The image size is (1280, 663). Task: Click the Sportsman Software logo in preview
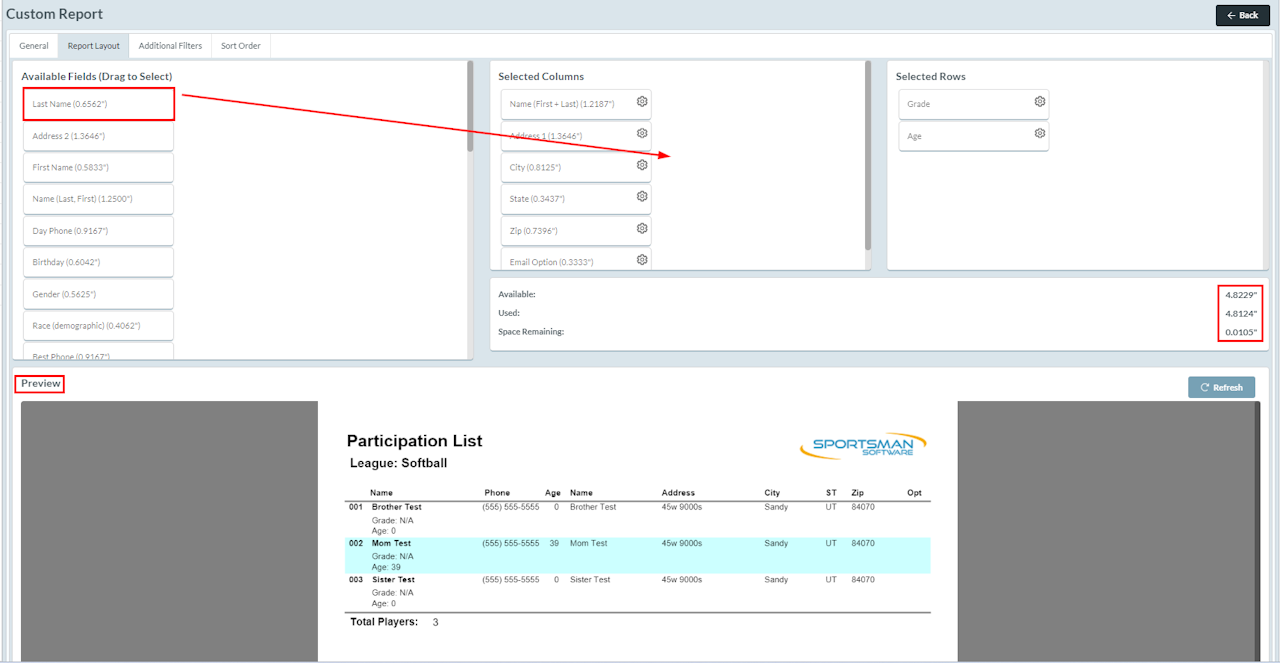click(863, 446)
